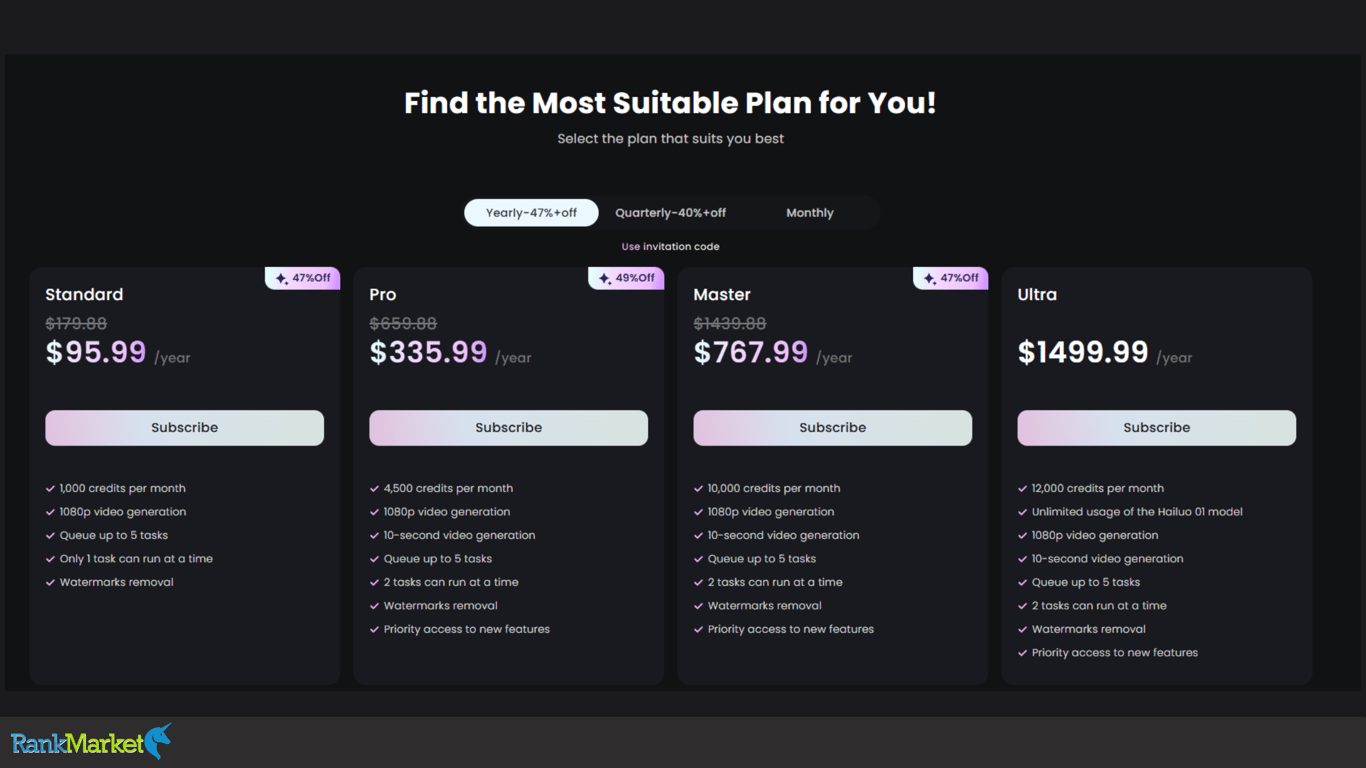Switch to Monthly billing
Image resolution: width=1366 pixels, height=768 pixels.
(809, 213)
